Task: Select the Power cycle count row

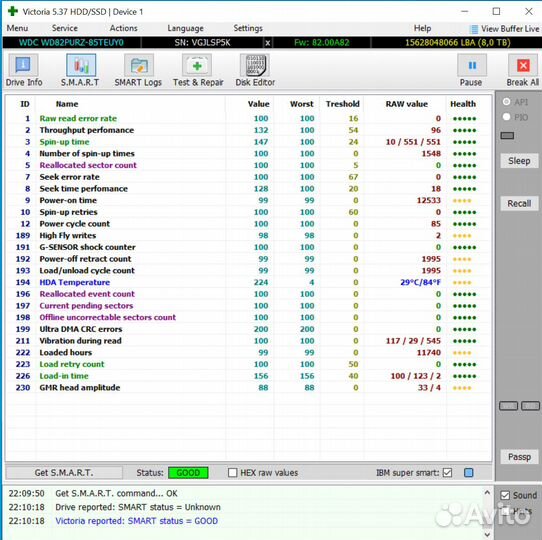Action: point(248,224)
